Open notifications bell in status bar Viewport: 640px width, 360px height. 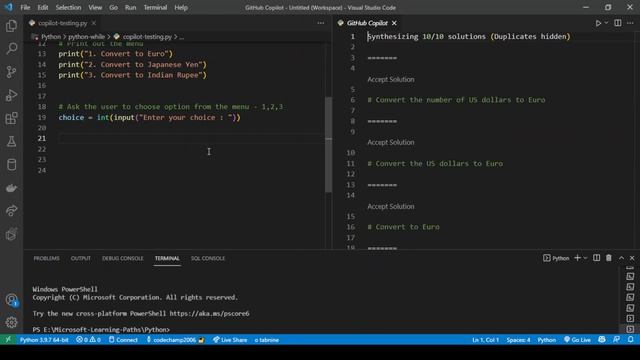pyautogui.click(x=631, y=340)
